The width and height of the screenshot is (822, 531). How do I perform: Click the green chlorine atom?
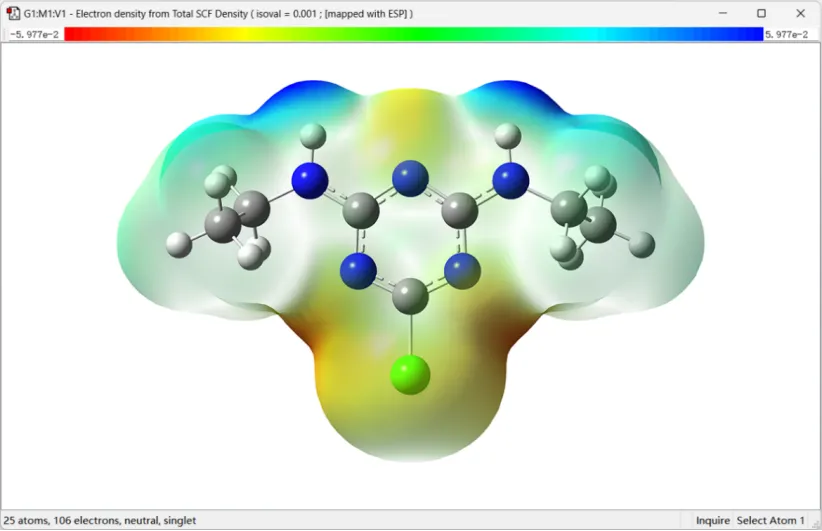410,374
